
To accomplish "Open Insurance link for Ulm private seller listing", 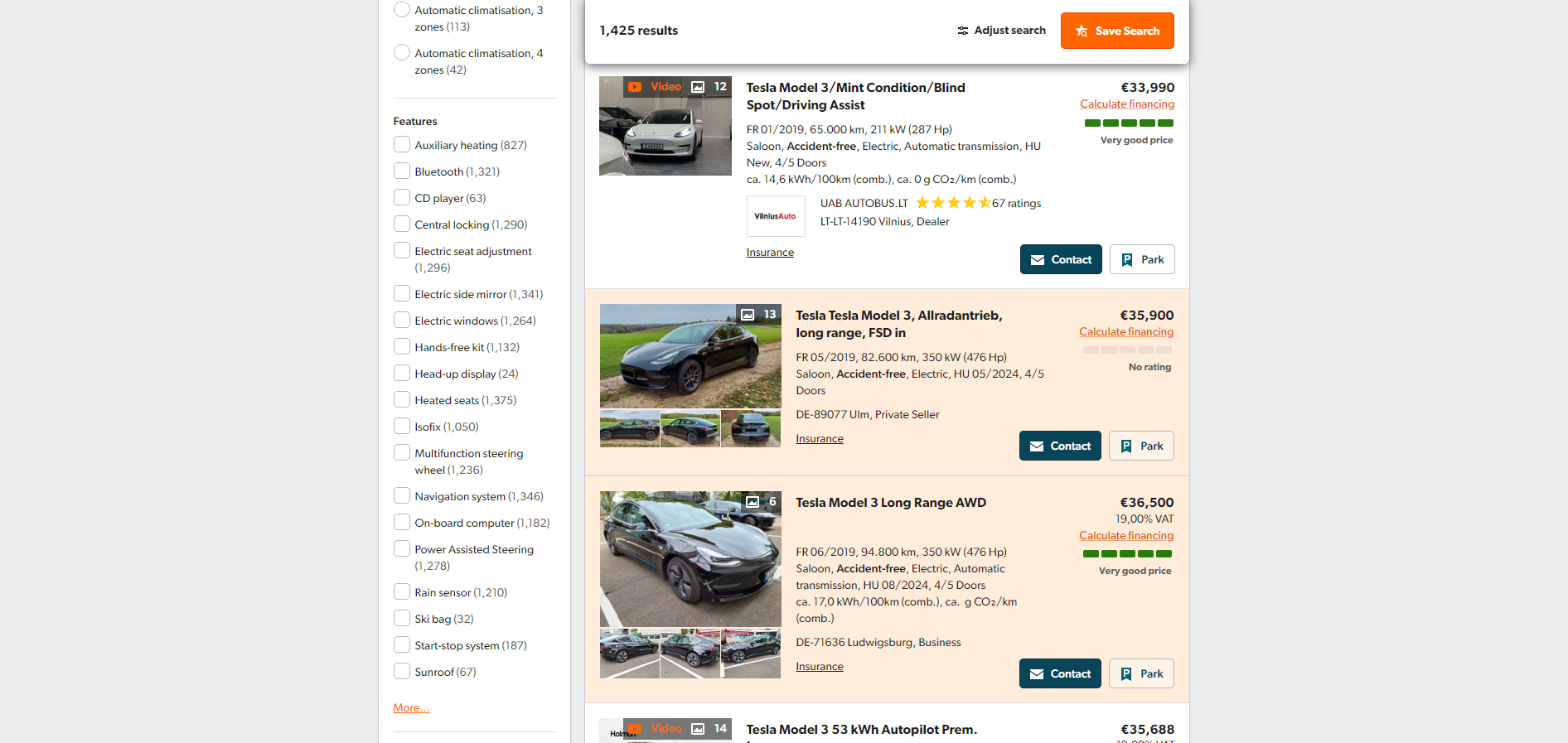I will pyautogui.click(x=820, y=439).
